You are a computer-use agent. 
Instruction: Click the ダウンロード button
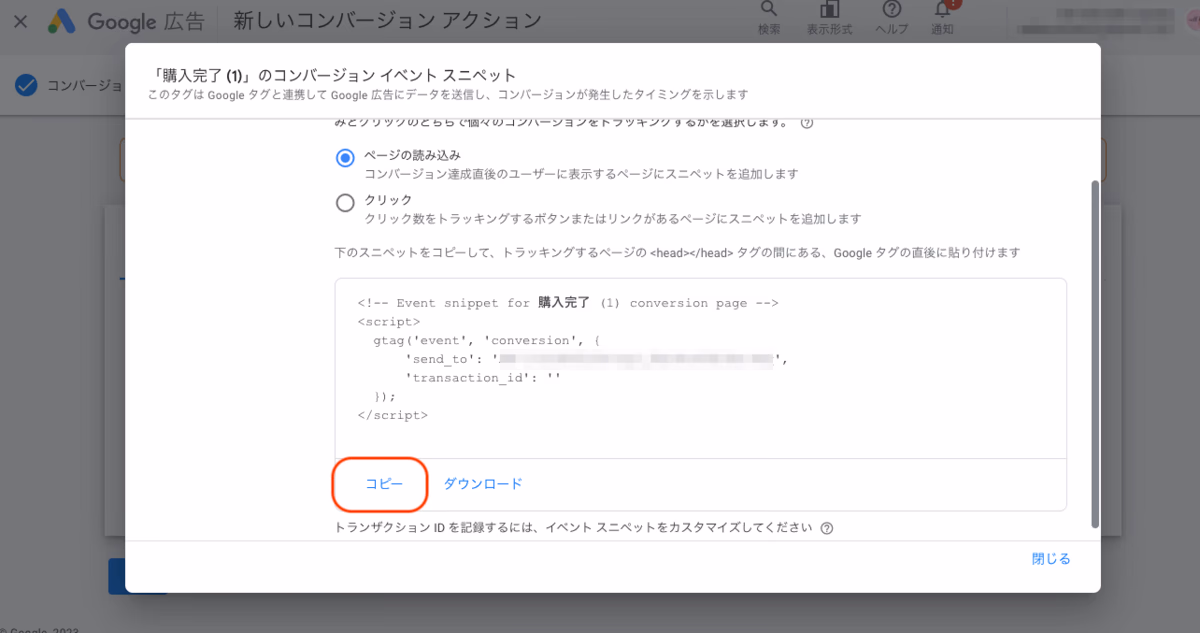(x=483, y=484)
